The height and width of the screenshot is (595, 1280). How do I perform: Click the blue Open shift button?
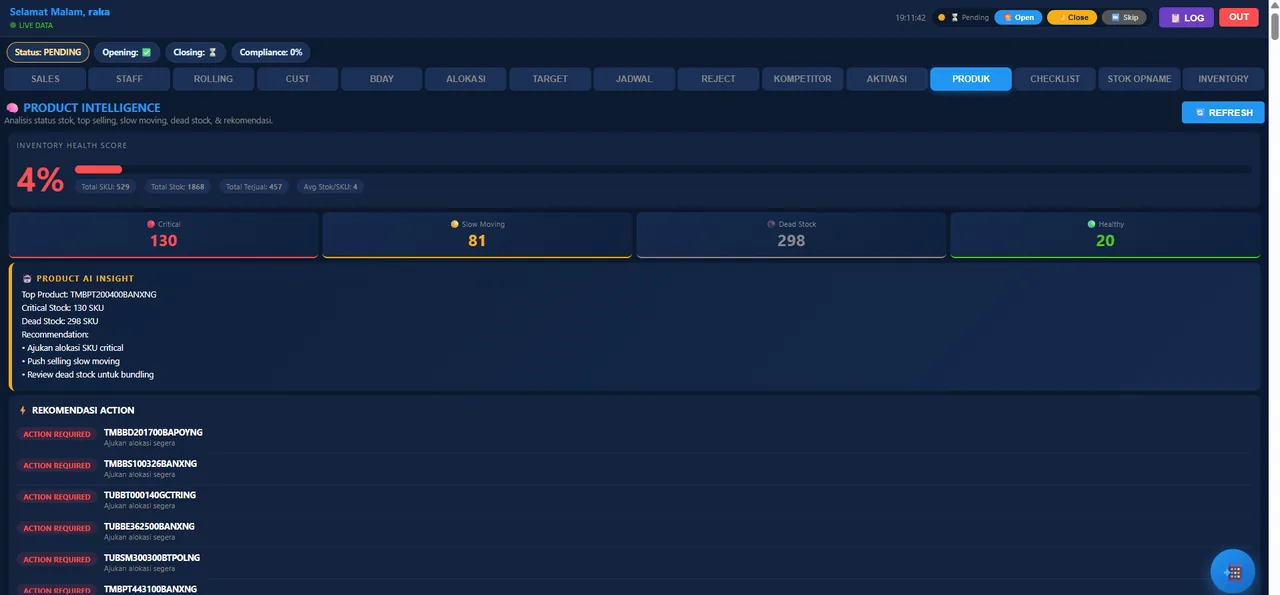(1018, 17)
